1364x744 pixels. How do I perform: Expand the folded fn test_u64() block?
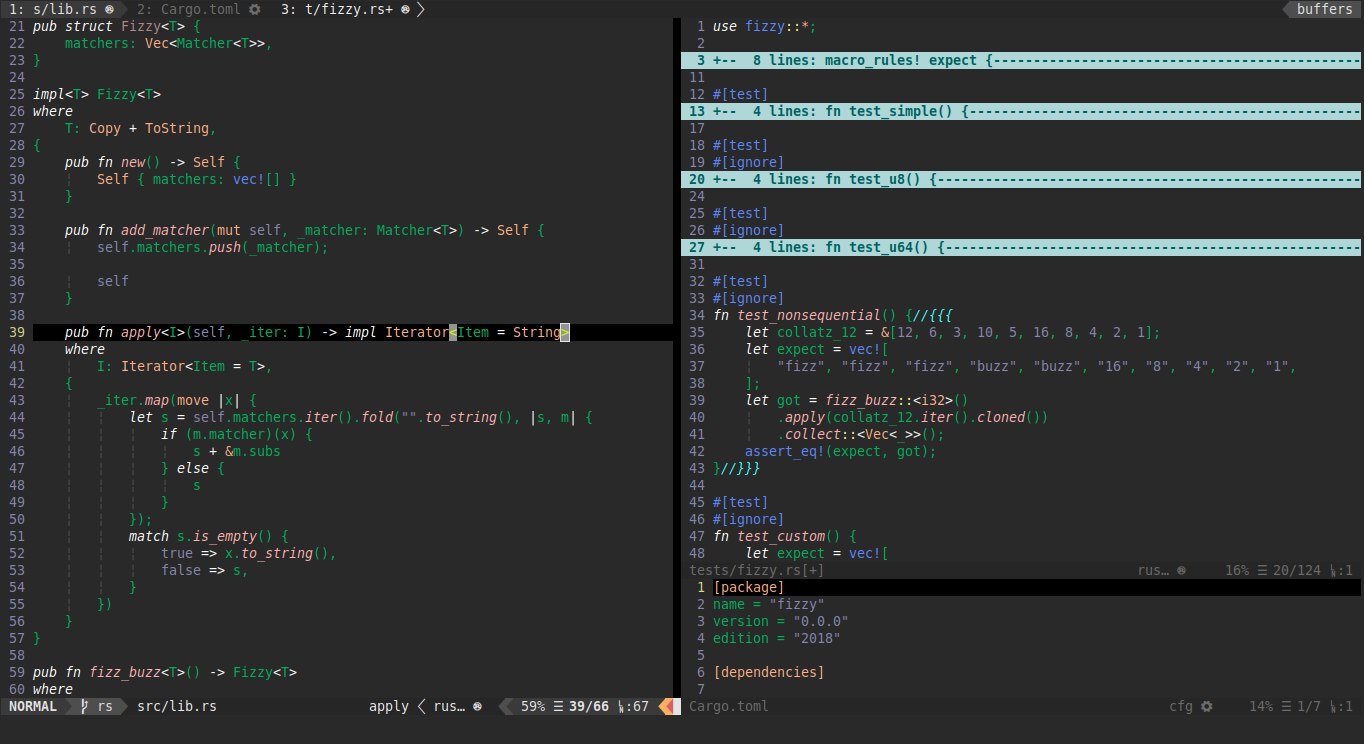point(1021,247)
